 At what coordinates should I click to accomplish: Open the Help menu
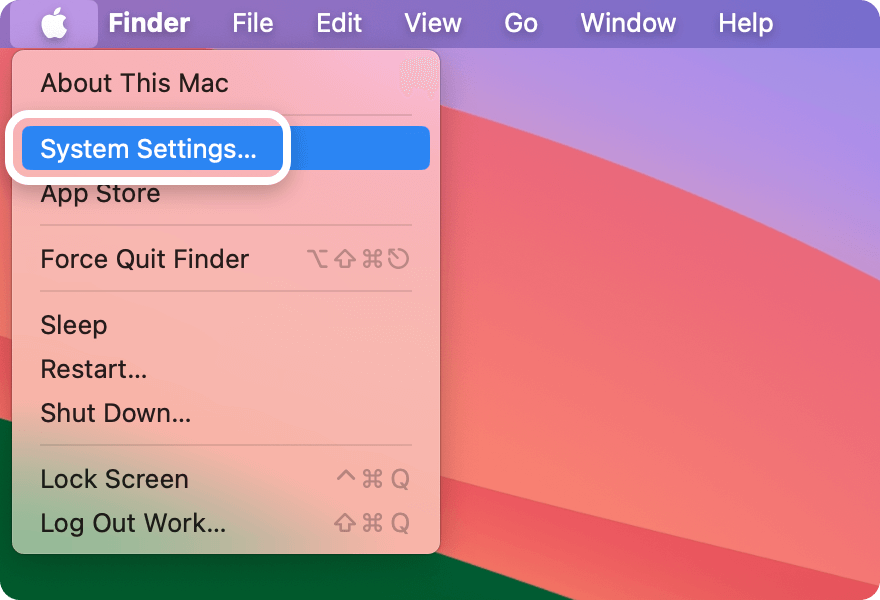pos(745,24)
